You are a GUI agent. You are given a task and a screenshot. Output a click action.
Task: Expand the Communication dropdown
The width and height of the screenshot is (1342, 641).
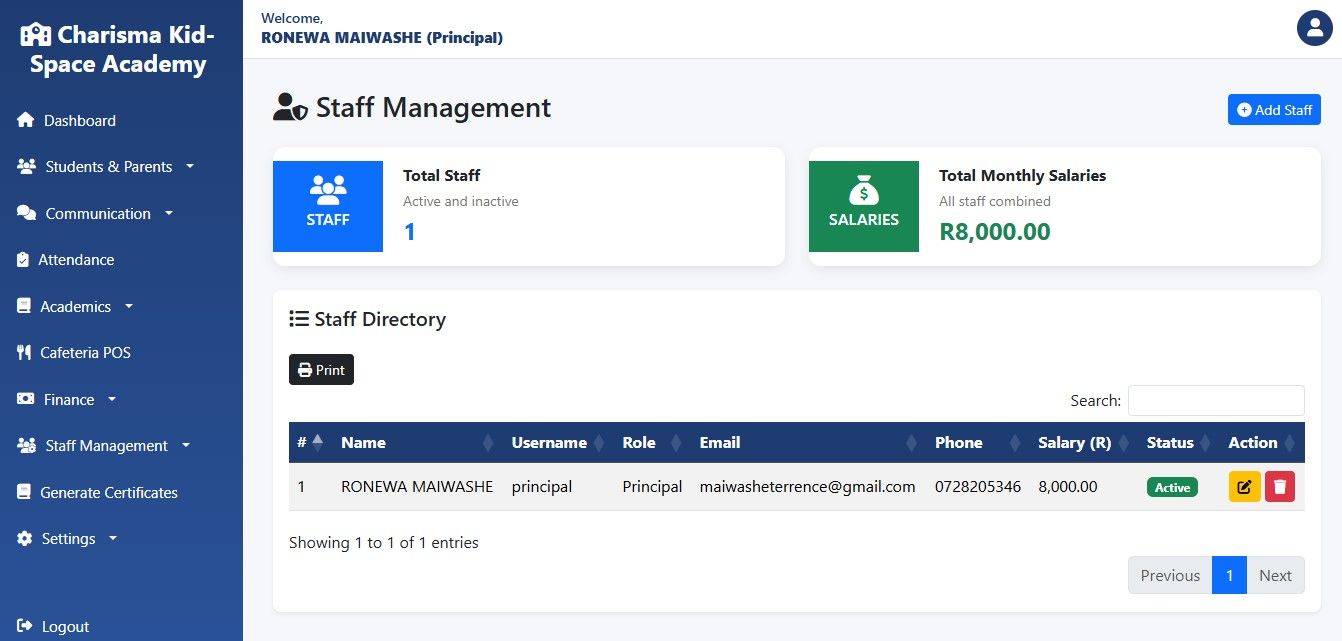click(95, 213)
